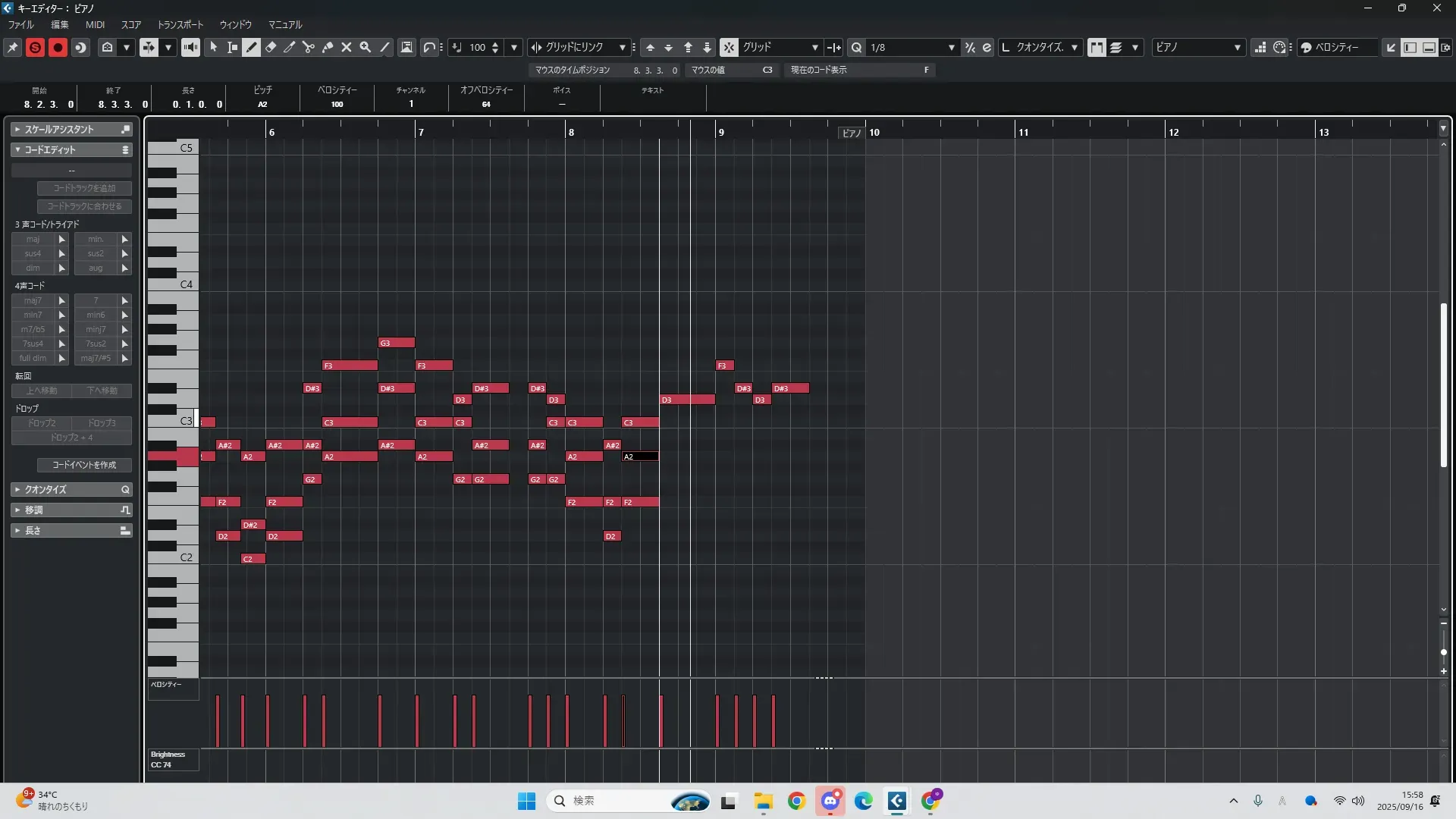Select the Line tool
Screen dimensions: 1456x819
(384, 47)
